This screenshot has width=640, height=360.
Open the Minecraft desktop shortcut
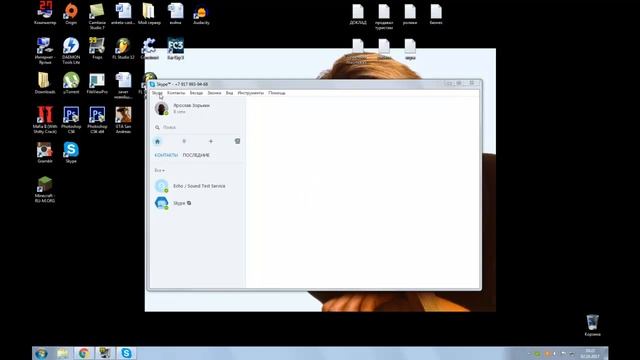pyautogui.click(x=45, y=189)
